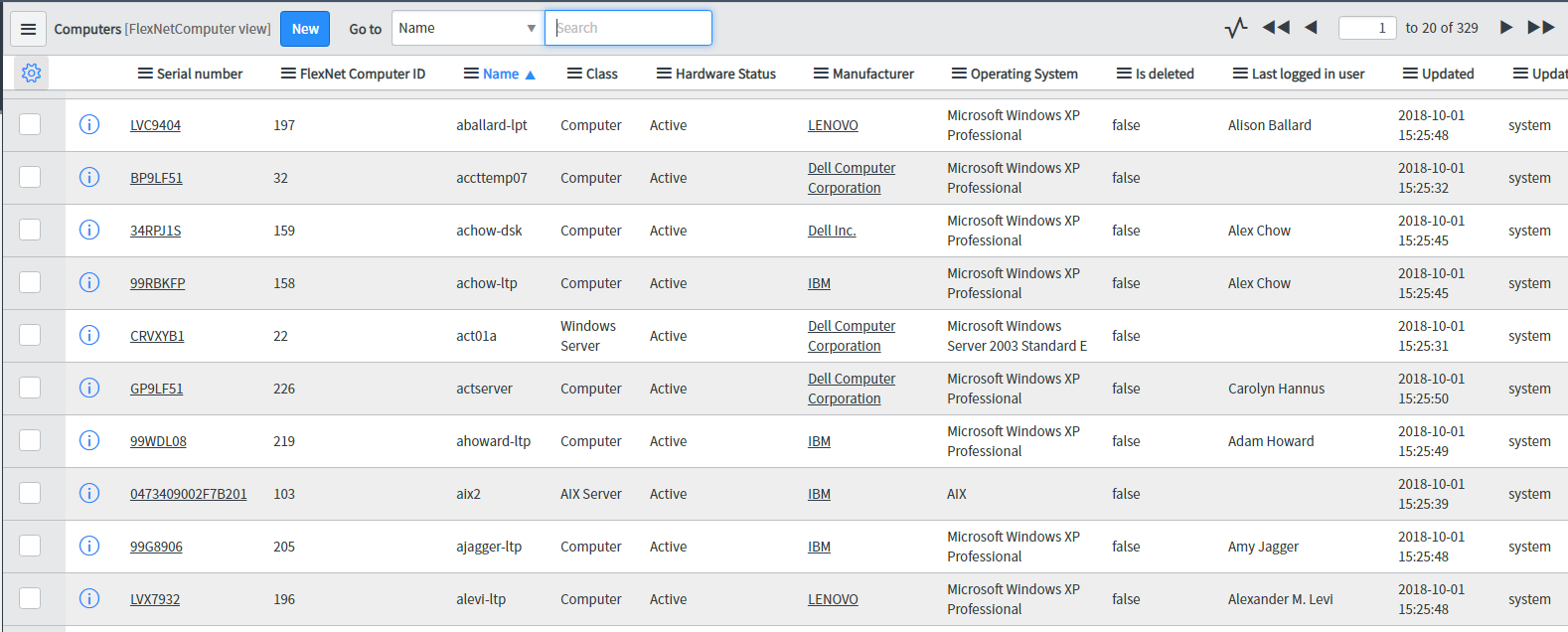Open the list context hamburger menu
The width and height of the screenshot is (1568, 632).
point(28,29)
